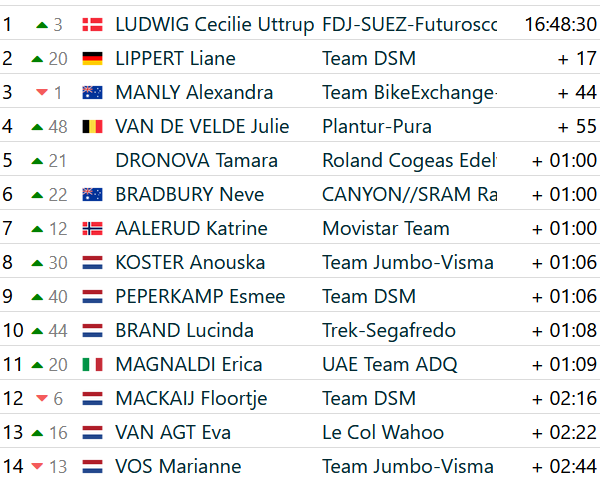
Task: Open rider profile of VOS Marianne
Action: [178, 466]
